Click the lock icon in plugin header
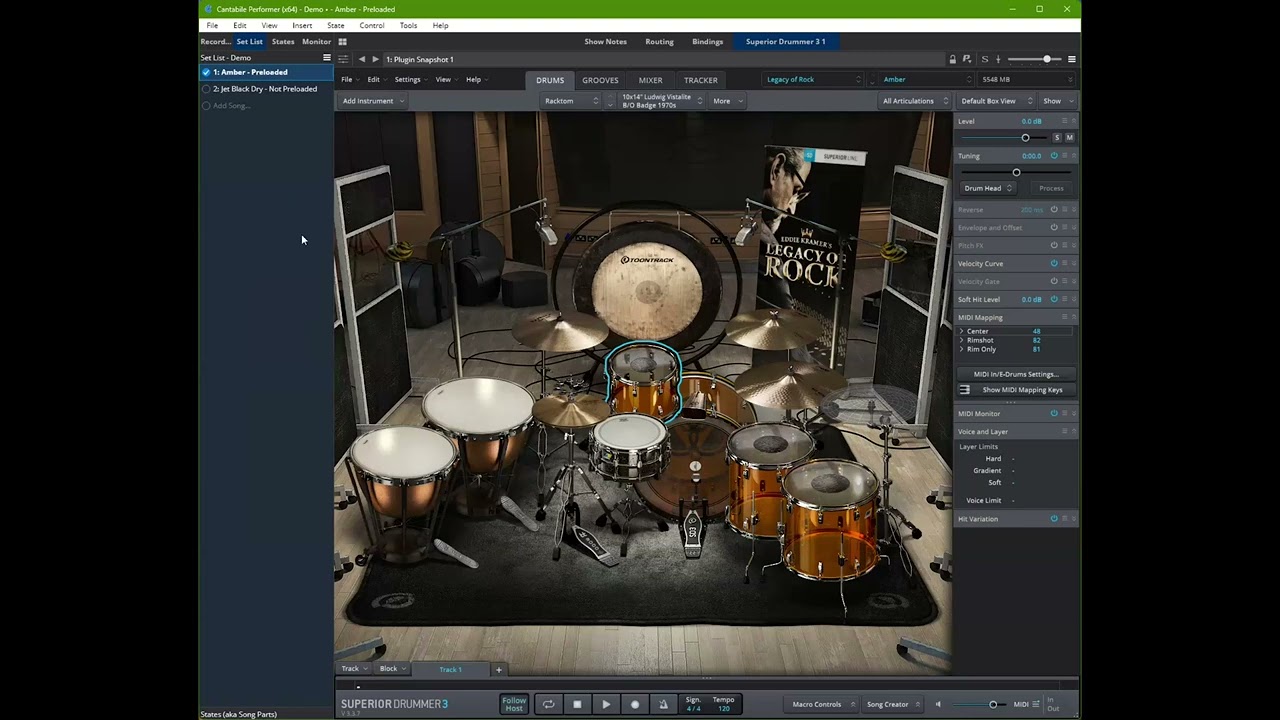Viewport: 1280px width, 720px height. 952,59
